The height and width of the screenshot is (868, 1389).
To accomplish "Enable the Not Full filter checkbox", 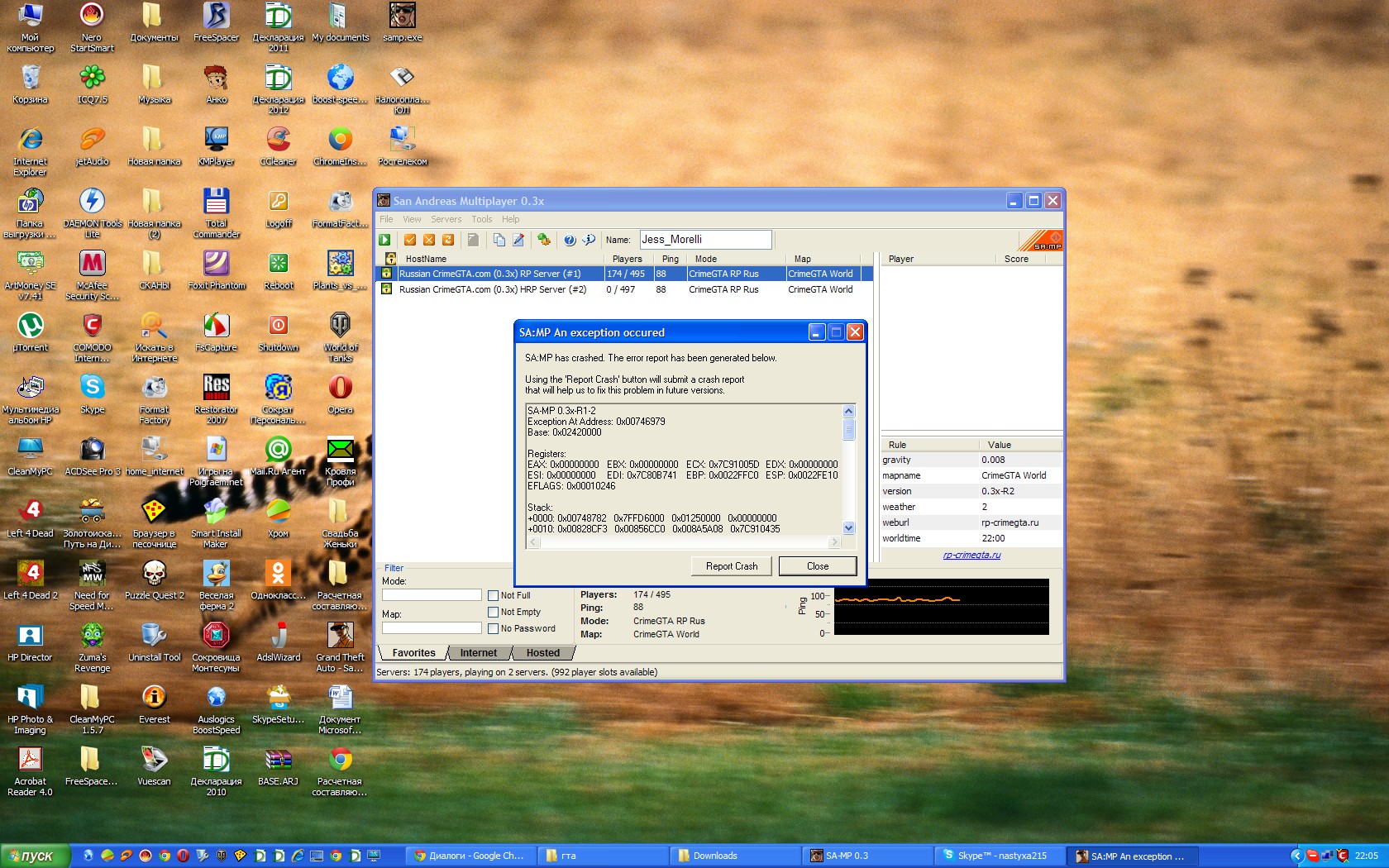I will (494, 595).
